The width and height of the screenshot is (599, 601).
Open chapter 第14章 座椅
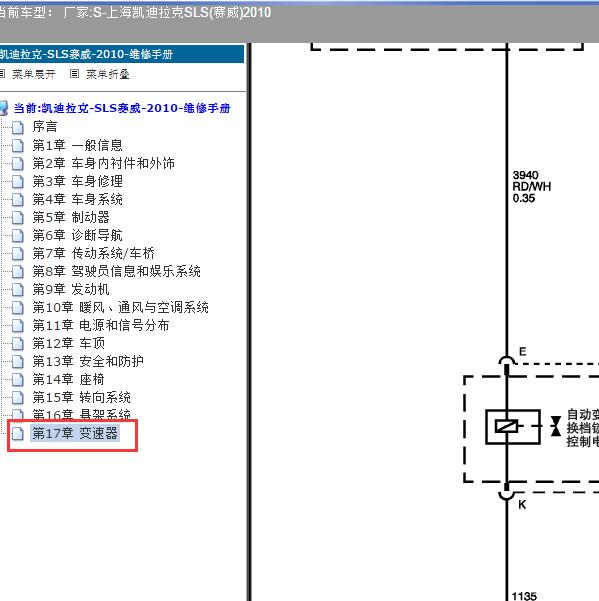click(69, 379)
